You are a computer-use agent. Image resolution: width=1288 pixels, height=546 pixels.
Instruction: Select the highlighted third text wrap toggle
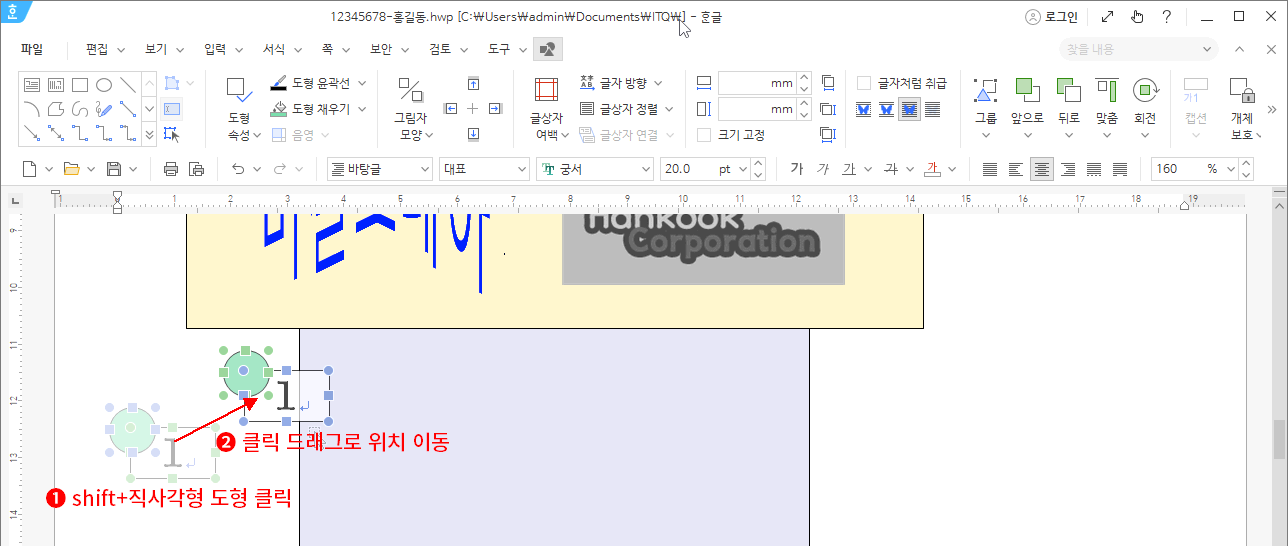pyautogui.click(x=910, y=109)
